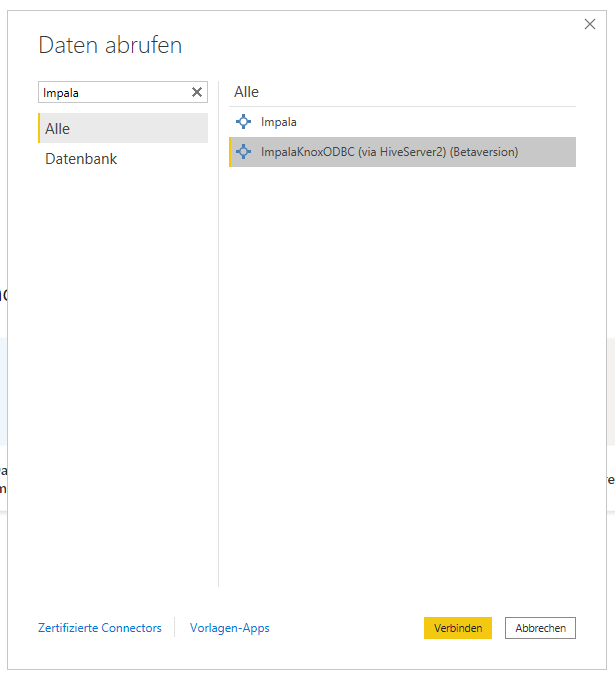Open the Zertifizierte Connectors link

tap(100, 628)
